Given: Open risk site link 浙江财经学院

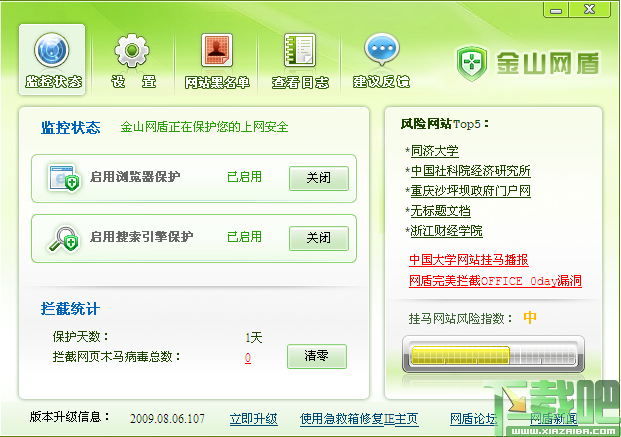Looking at the screenshot, I should point(446,231).
